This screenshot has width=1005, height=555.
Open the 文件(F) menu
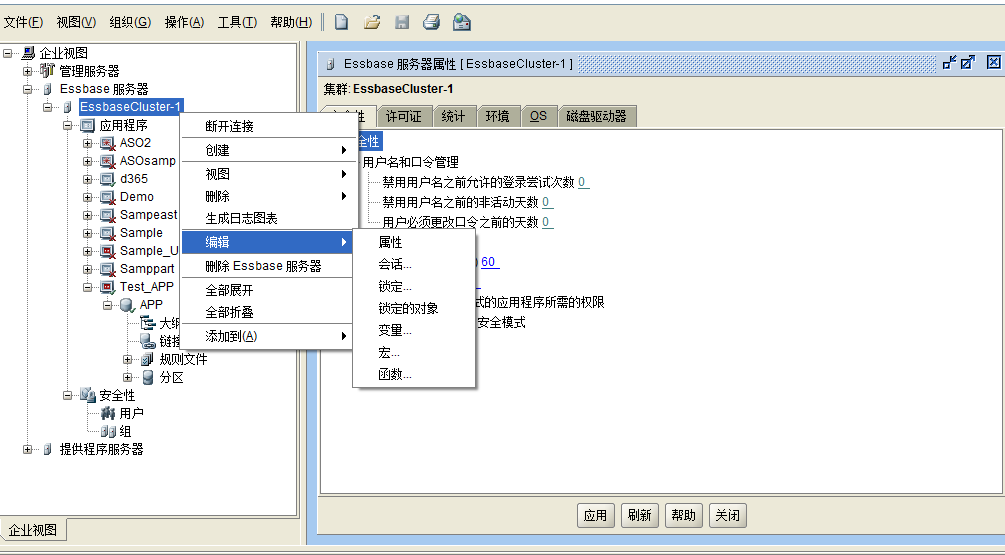click(x=23, y=22)
